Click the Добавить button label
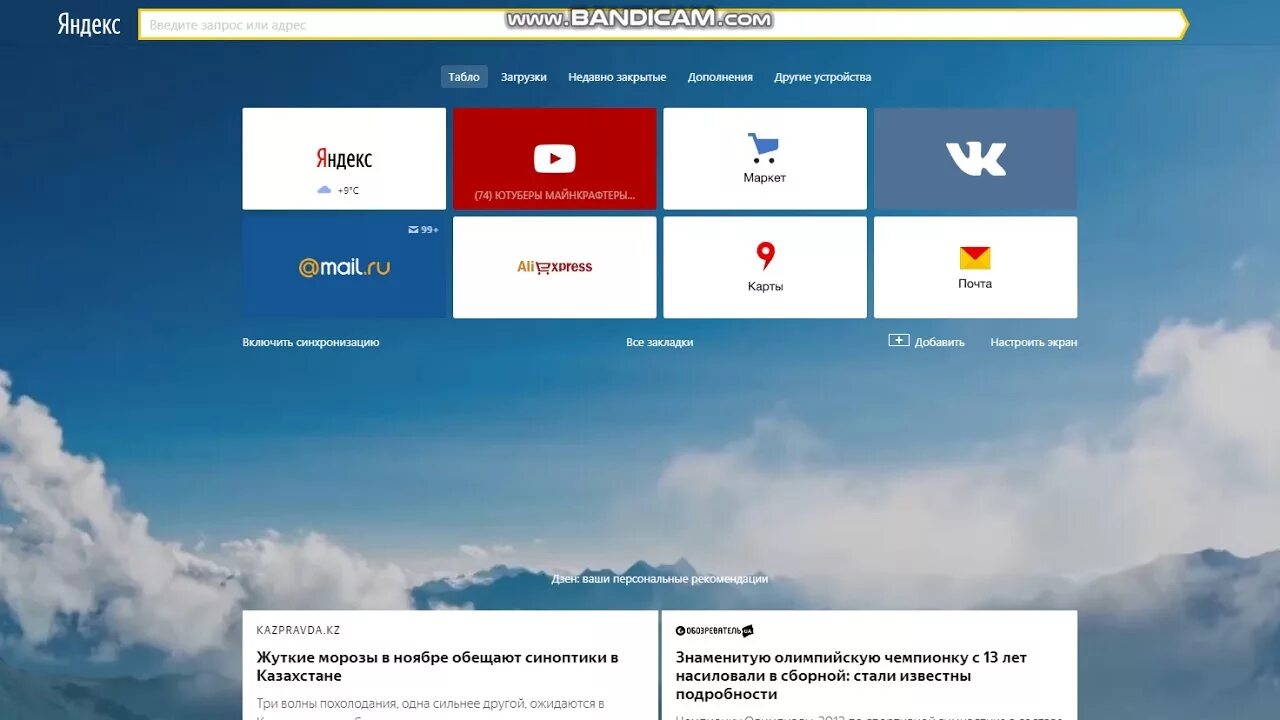This screenshot has width=1280, height=720. (940, 342)
